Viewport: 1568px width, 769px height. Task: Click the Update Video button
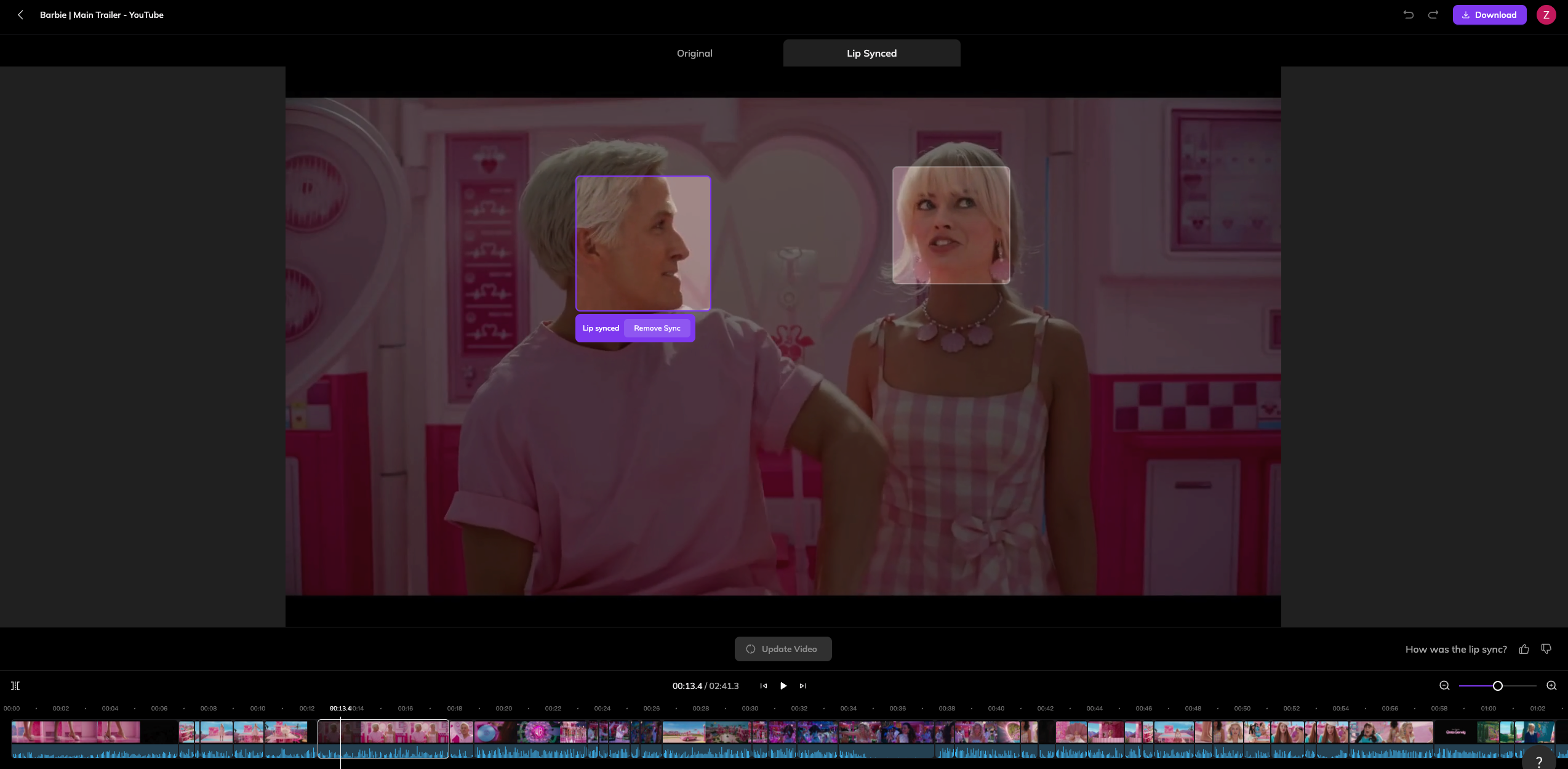click(783, 648)
